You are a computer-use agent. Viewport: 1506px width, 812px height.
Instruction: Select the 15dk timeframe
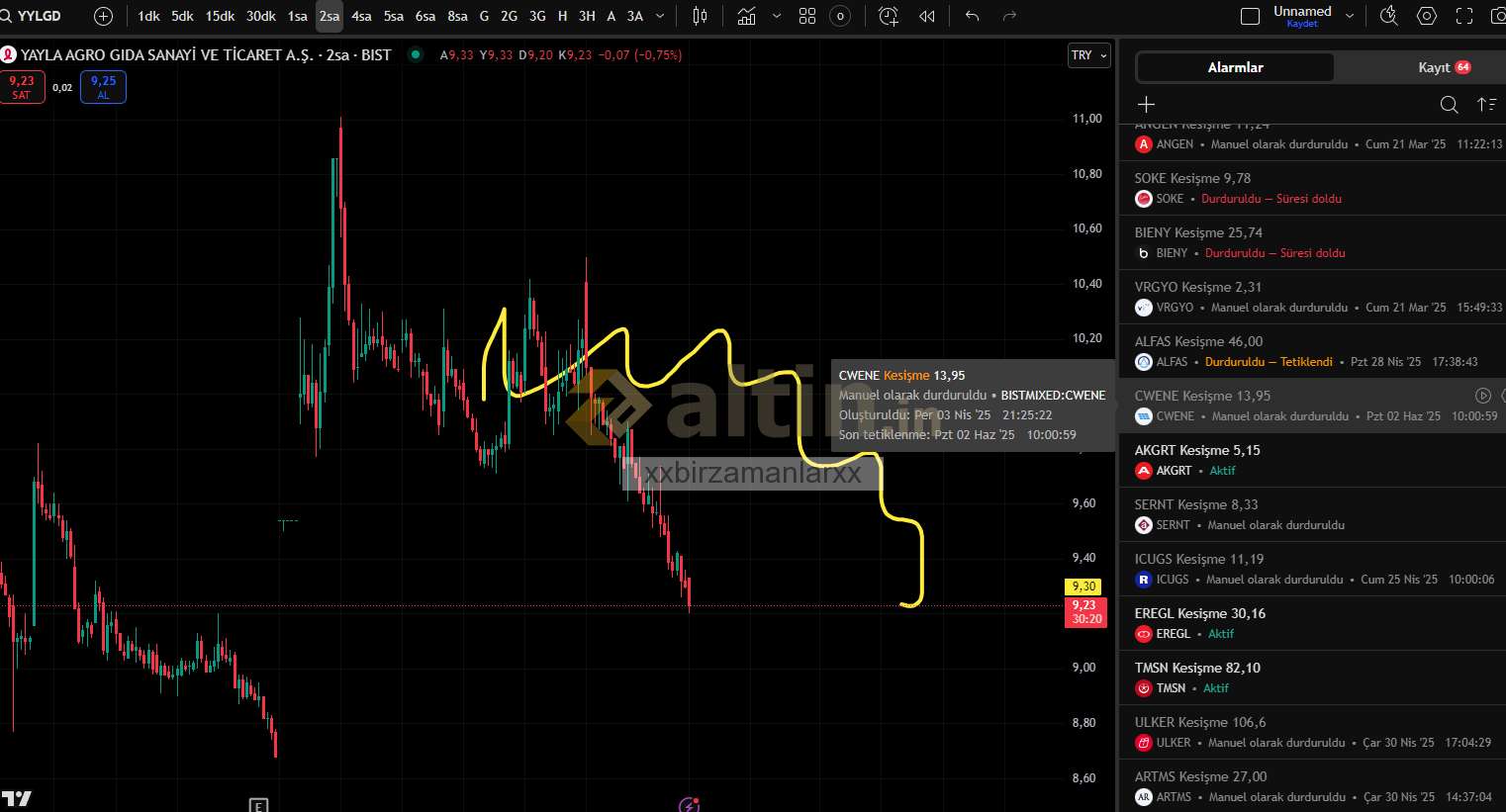click(220, 16)
